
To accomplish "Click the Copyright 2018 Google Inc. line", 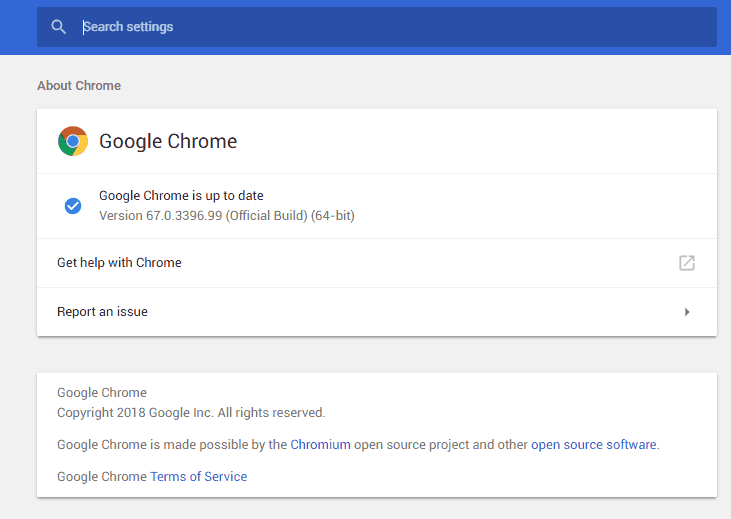I will (x=191, y=413).
